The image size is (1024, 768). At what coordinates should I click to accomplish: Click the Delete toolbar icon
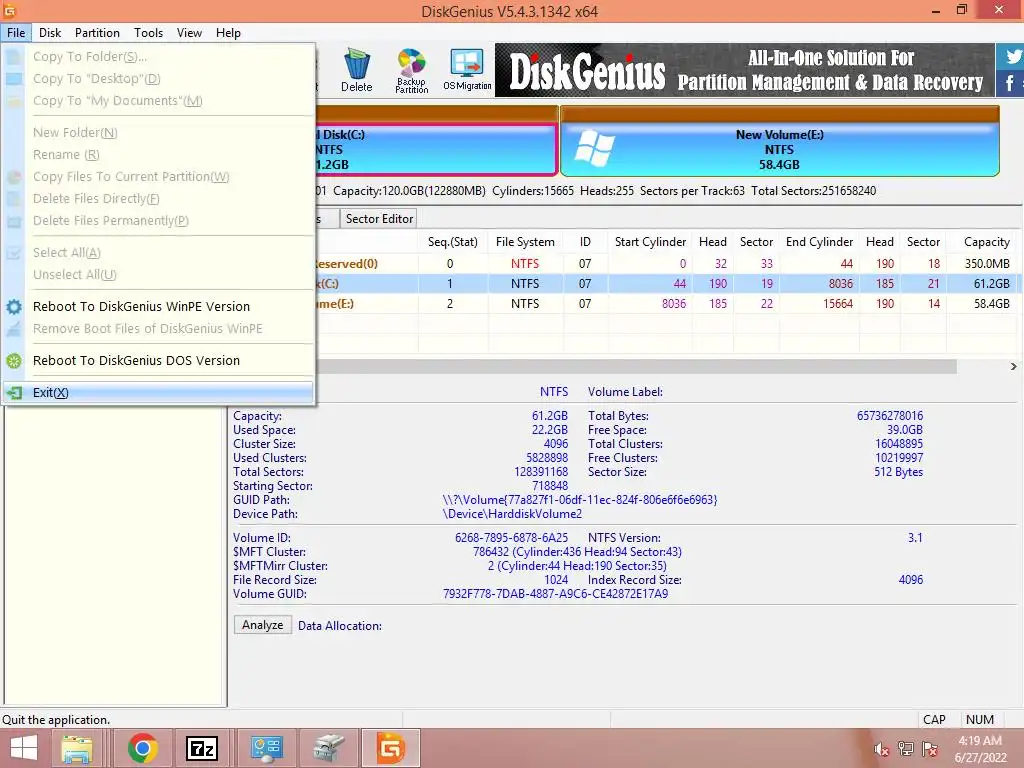pyautogui.click(x=357, y=70)
